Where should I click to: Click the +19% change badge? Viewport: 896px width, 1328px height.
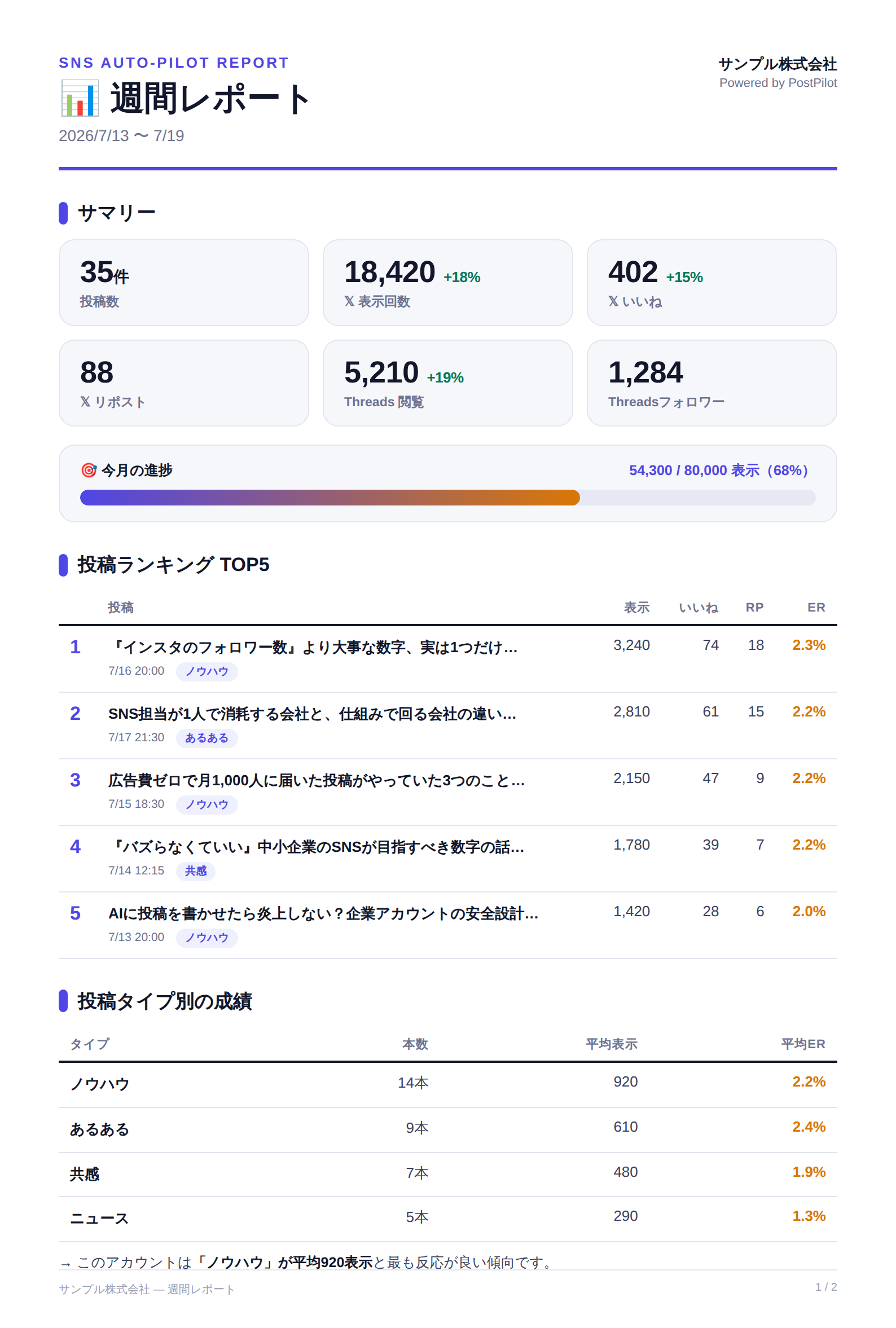(445, 377)
